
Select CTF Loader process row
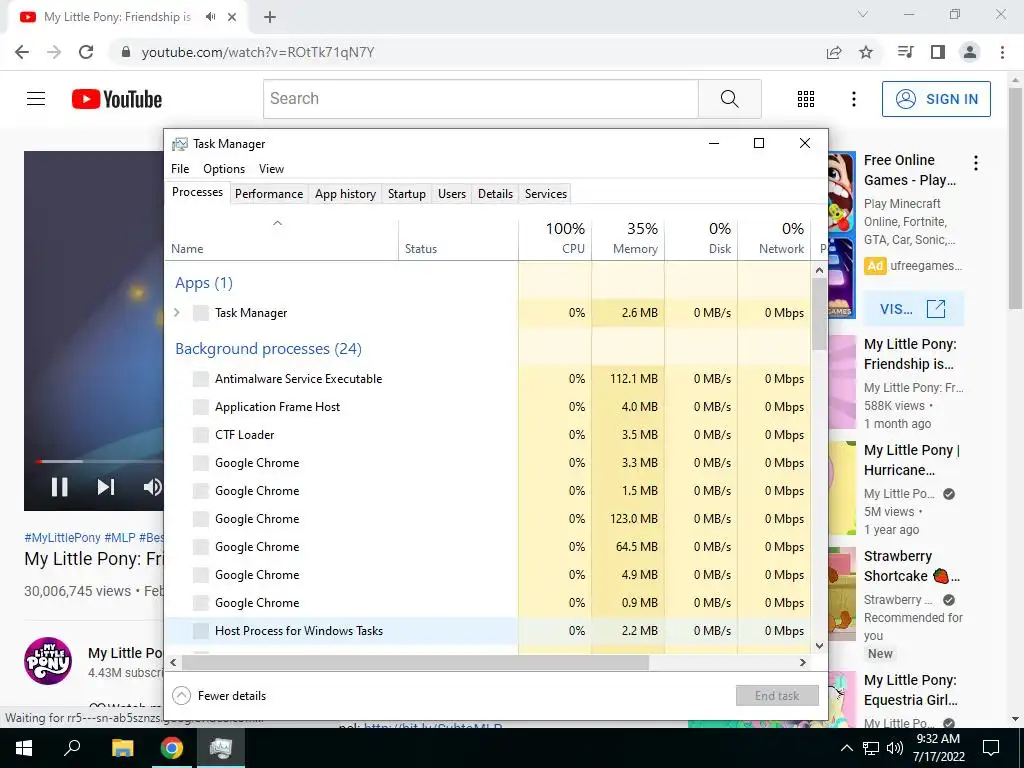pos(488,435)
